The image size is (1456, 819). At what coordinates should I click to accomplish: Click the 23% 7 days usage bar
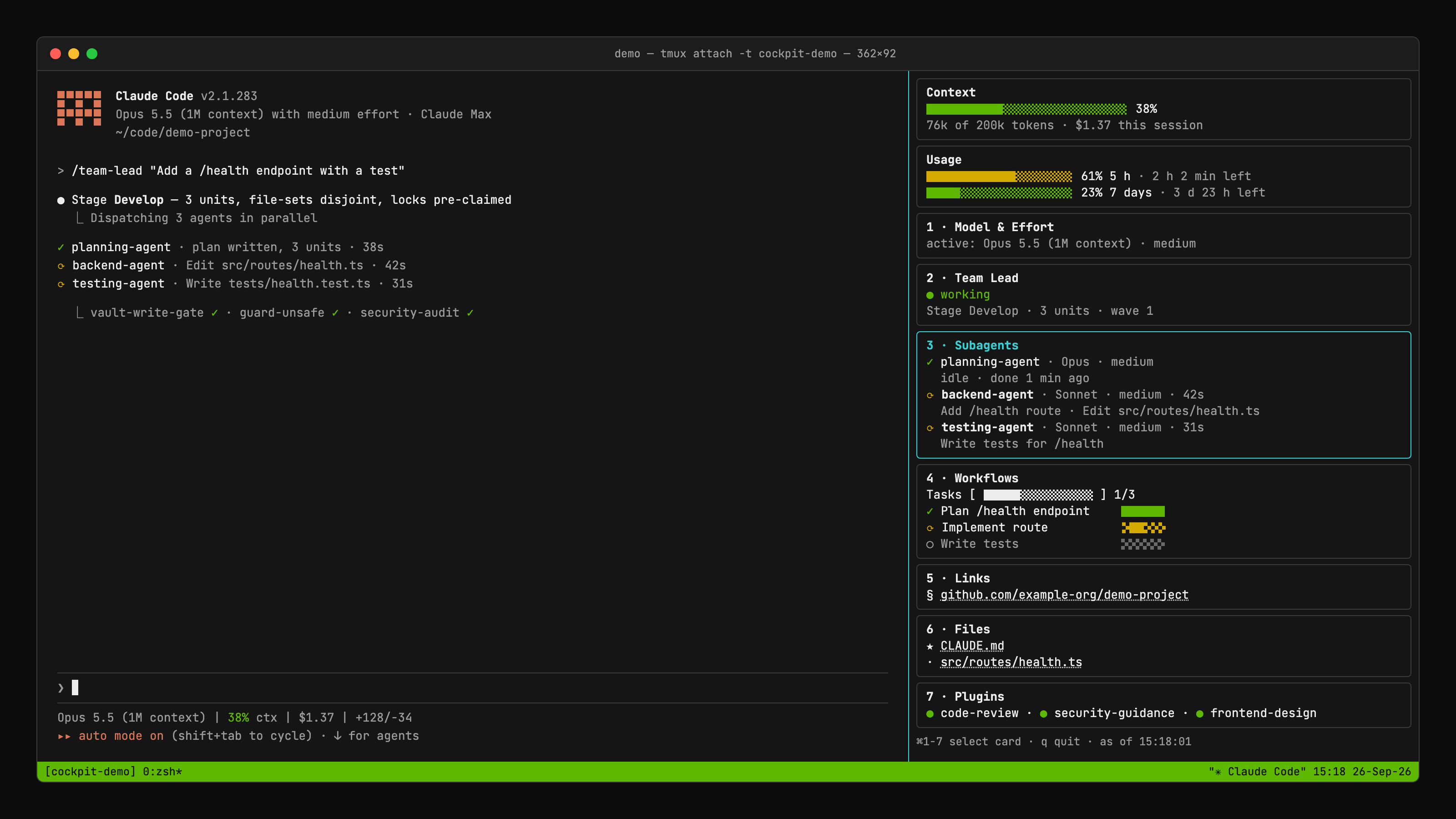pyautogui.click(x=999, y=193)
